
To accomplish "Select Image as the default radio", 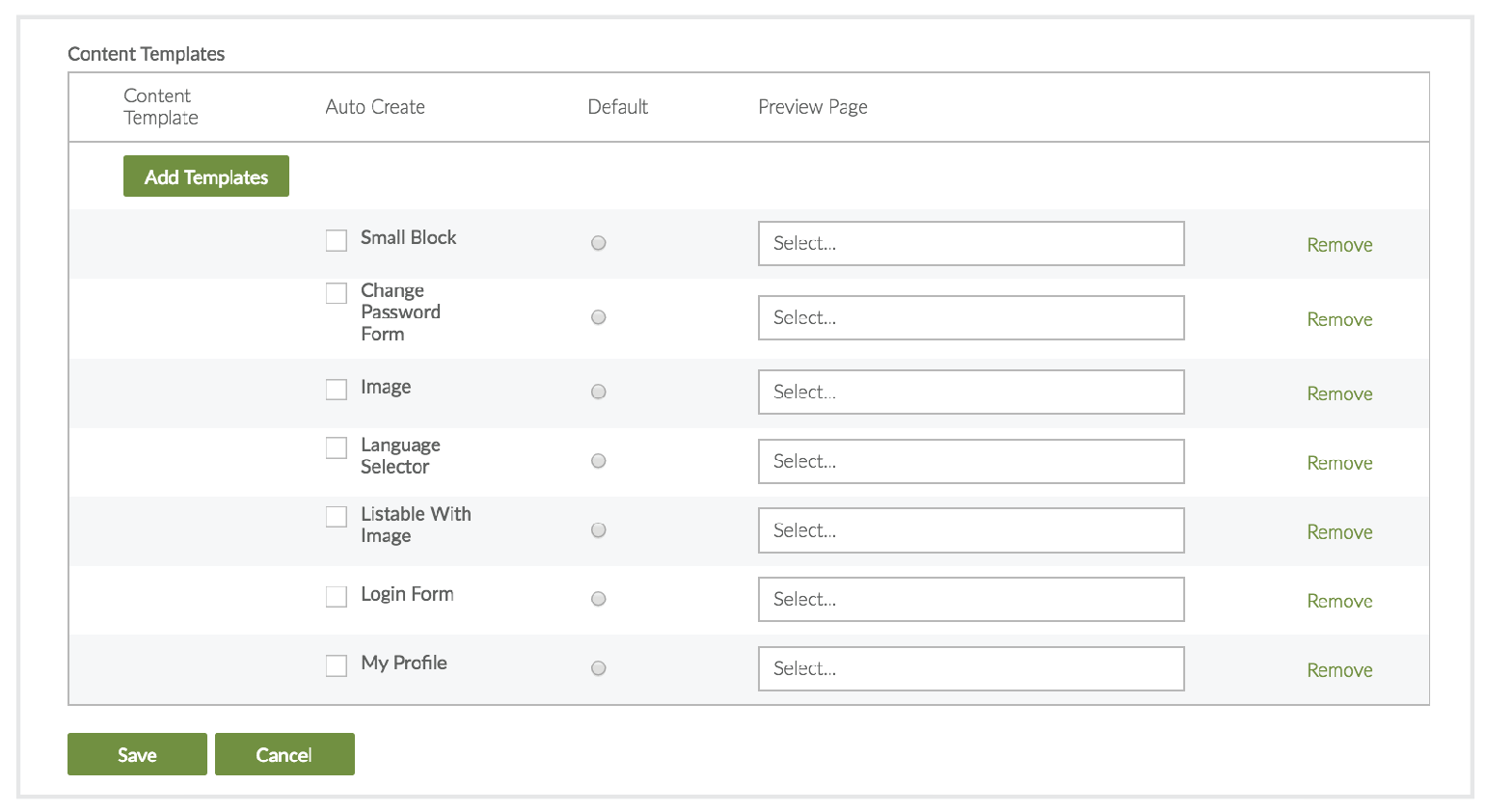I will click(x=599, y=392).
